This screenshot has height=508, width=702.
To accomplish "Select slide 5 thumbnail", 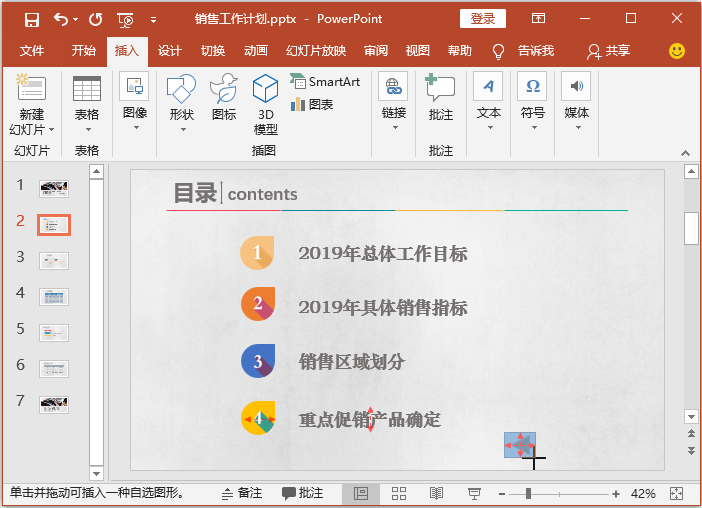I will coord(54,333).
